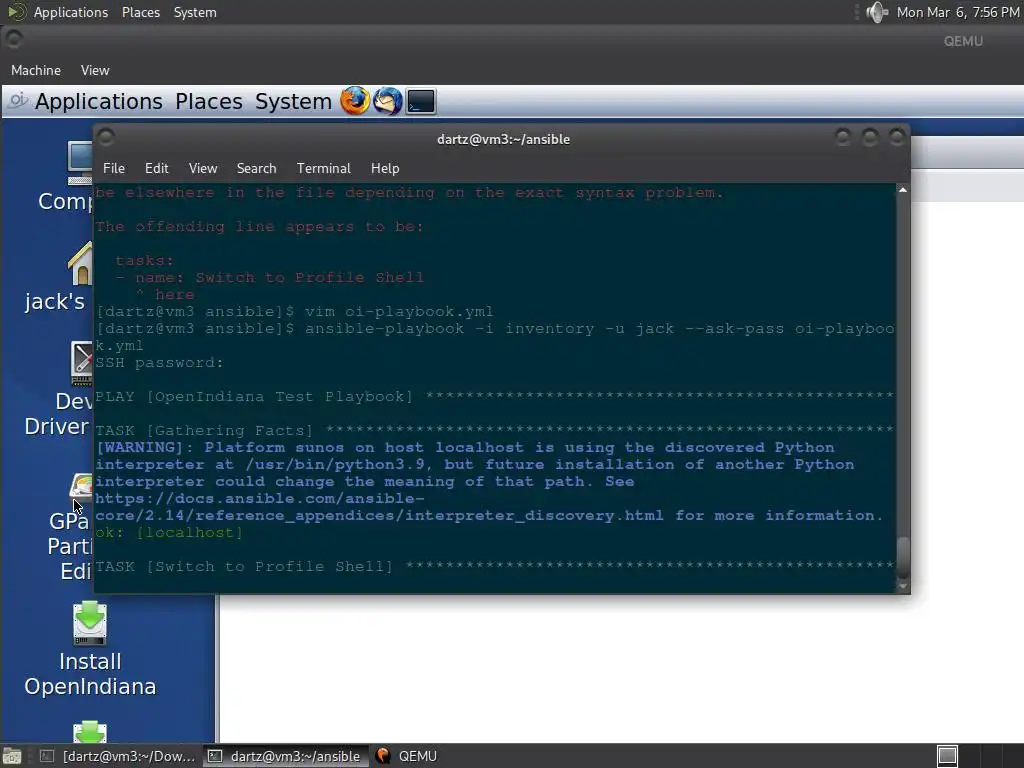Switch to the QEMU taskbar button
This screenshot has width=1024, height=768.
tap(407, 756)
